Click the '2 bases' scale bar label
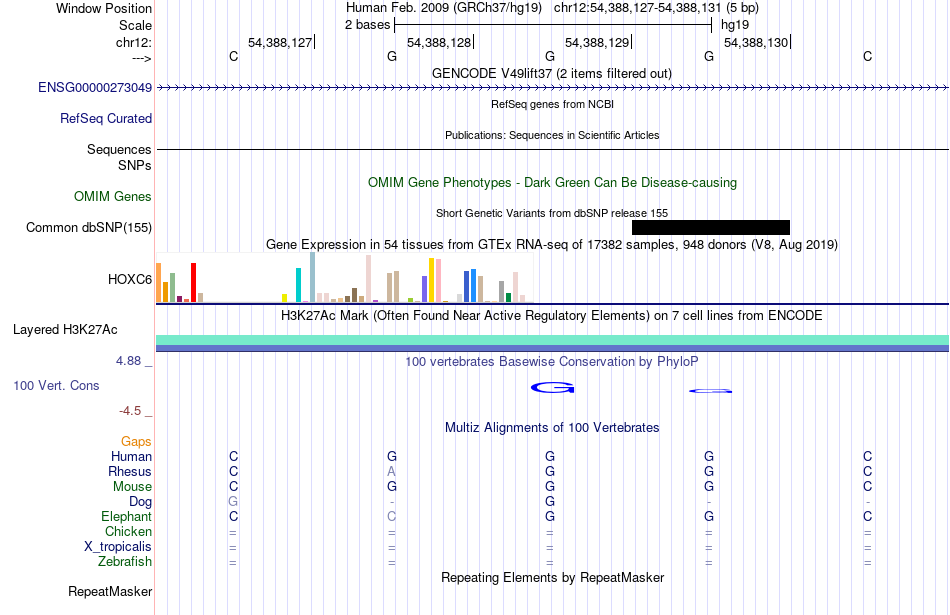Screen dimensions: 950x615 (x=368, y=25)
